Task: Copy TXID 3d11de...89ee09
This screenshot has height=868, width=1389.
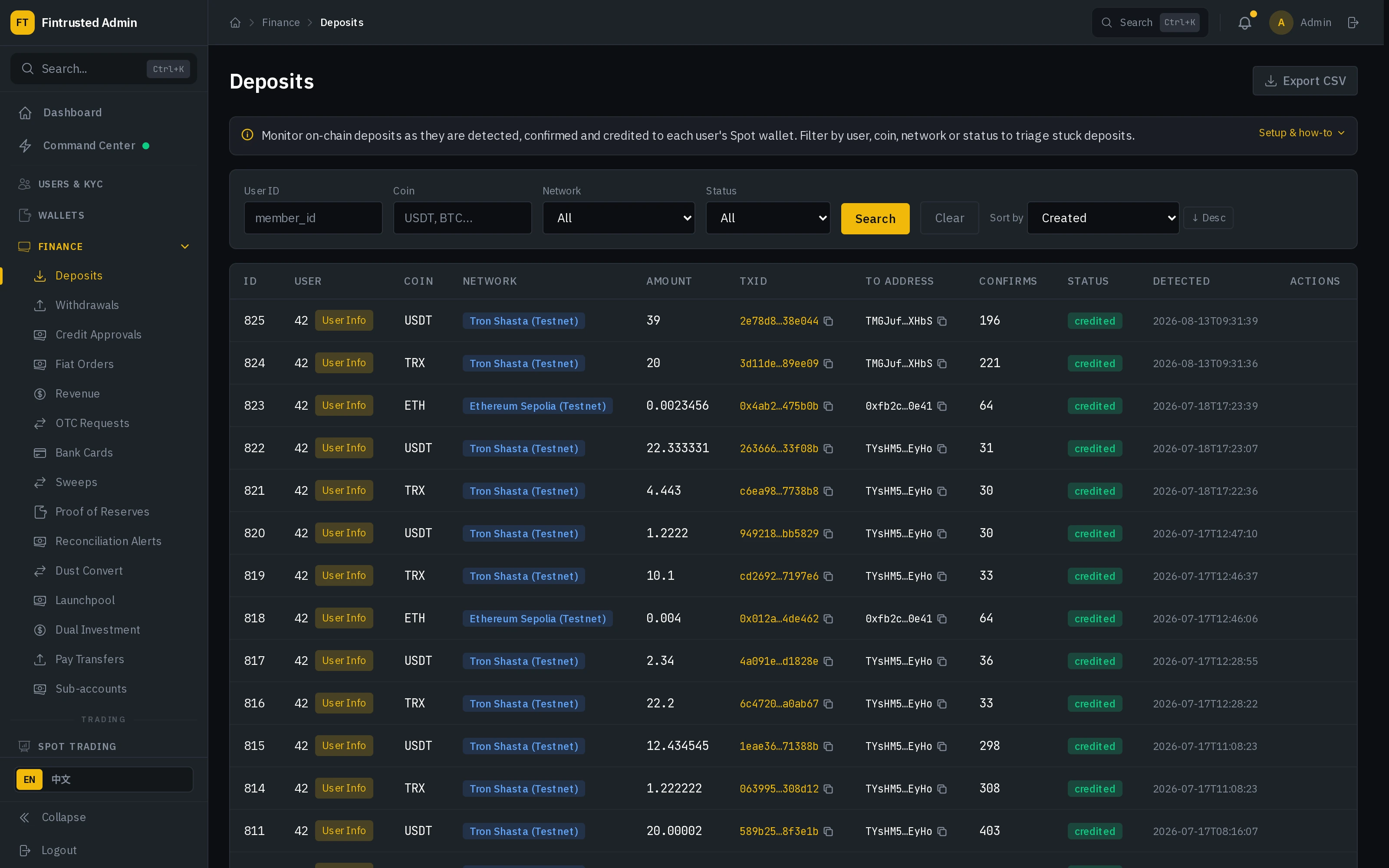Action: (828, 363)
